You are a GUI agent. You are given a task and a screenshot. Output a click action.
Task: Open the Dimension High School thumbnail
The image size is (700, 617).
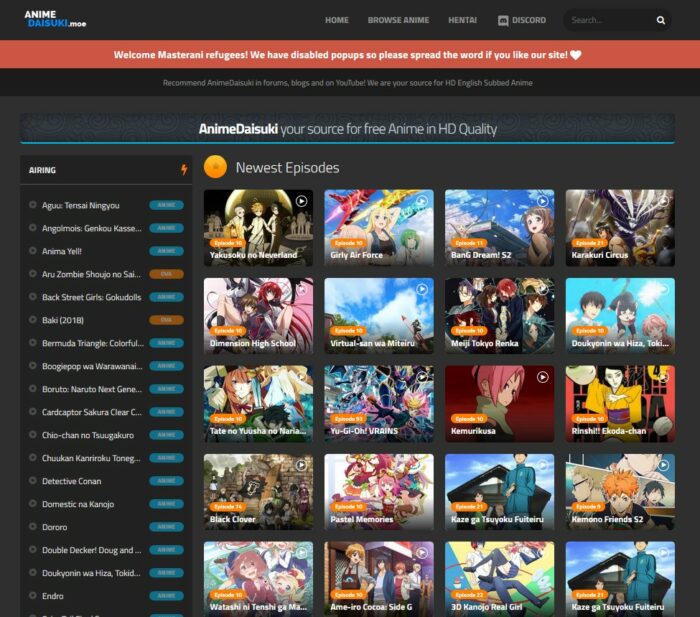258,316
